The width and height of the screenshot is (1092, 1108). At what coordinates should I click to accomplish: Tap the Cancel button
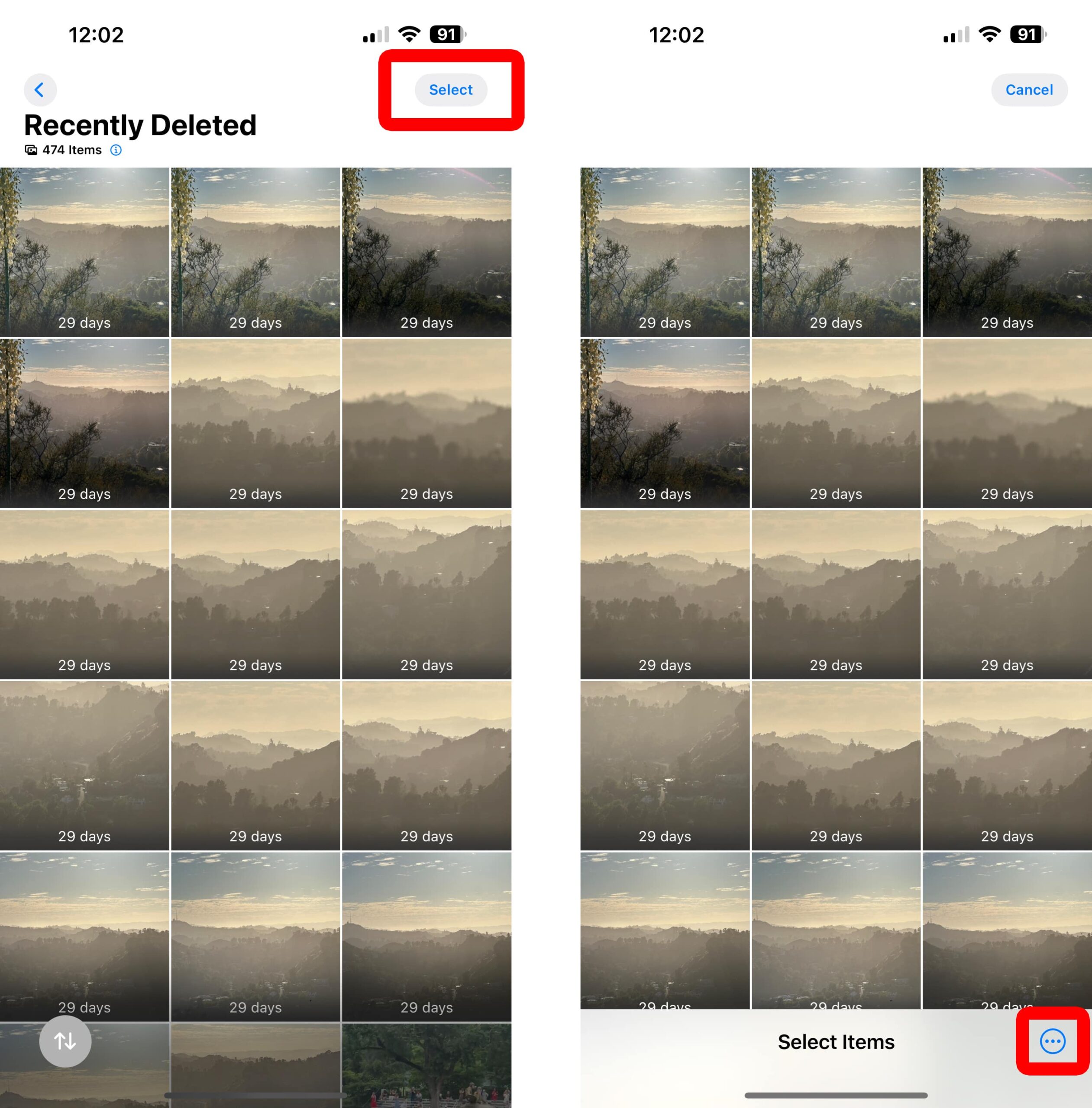tap(1029, 90)
